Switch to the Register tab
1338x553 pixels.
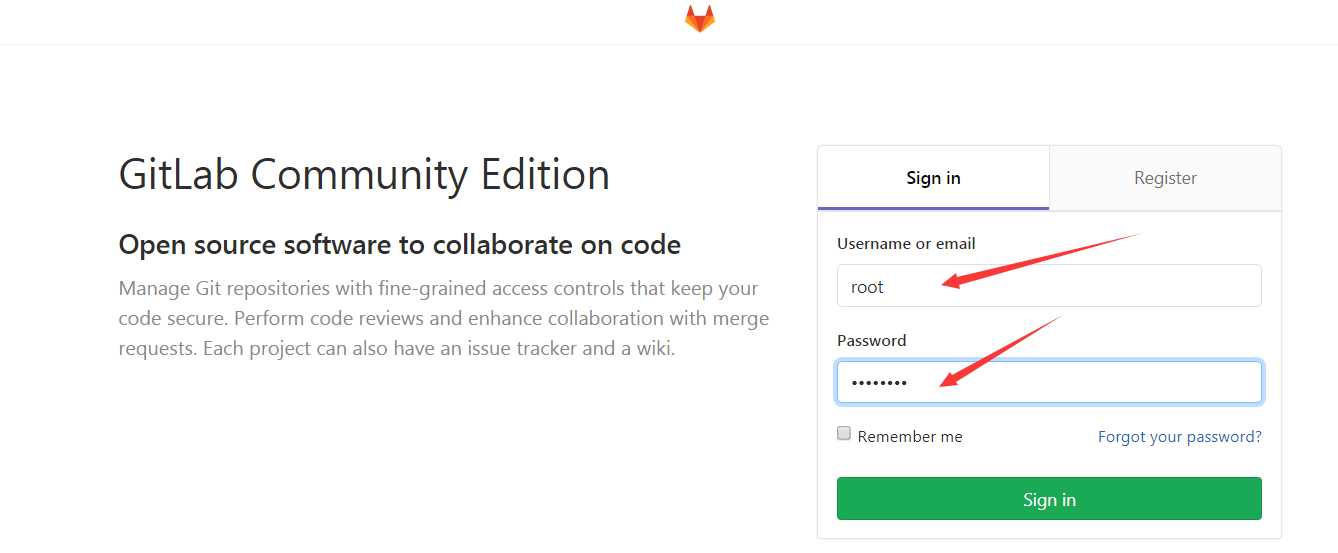(x=1165, y=178)
